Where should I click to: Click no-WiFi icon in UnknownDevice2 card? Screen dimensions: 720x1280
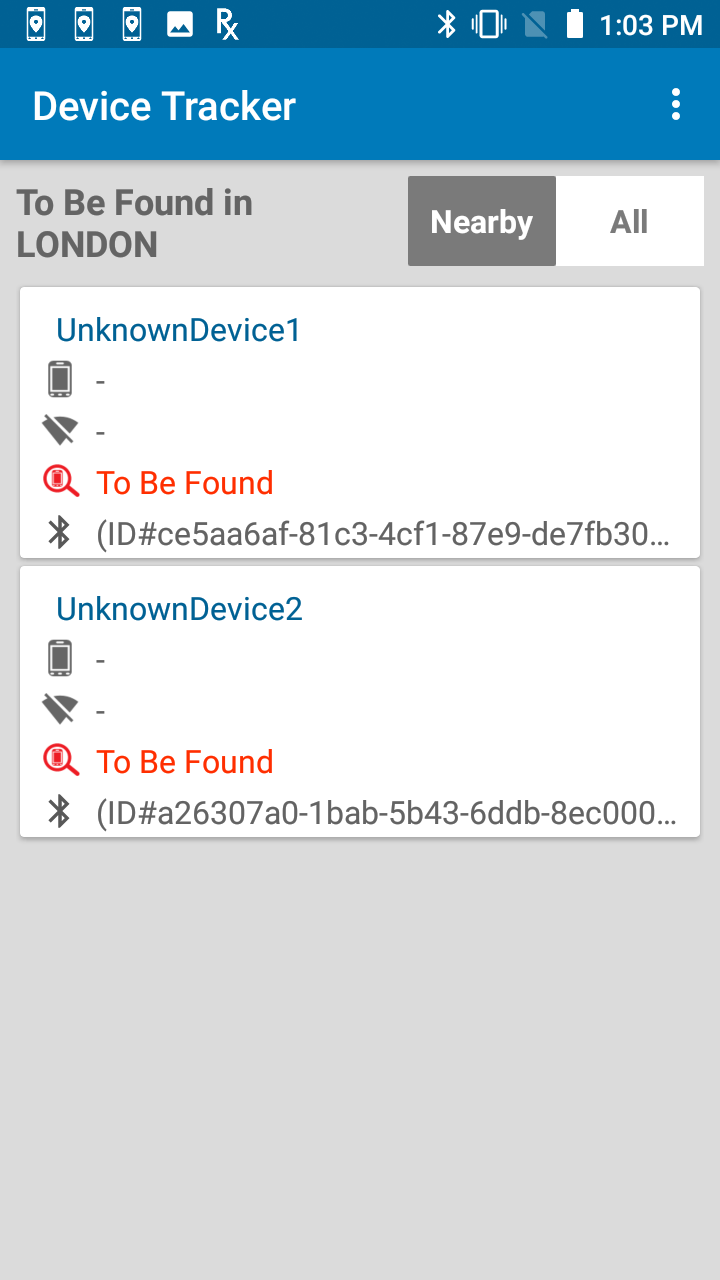[60, 710]
